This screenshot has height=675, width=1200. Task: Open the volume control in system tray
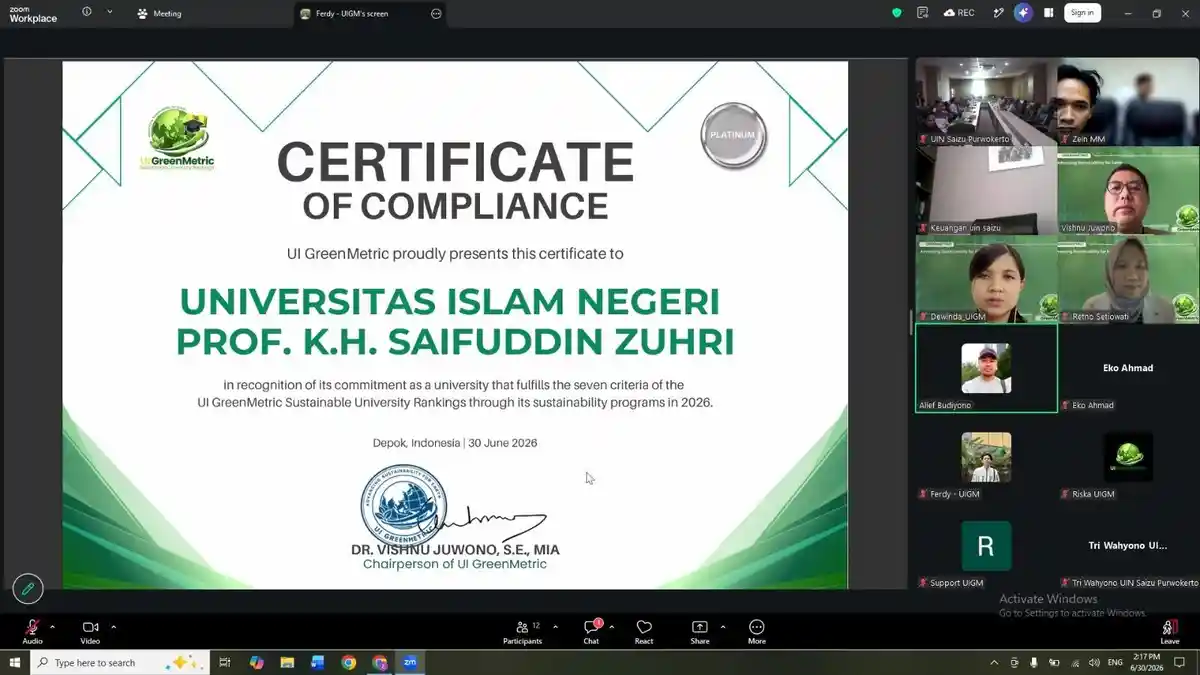[1094, 662]
